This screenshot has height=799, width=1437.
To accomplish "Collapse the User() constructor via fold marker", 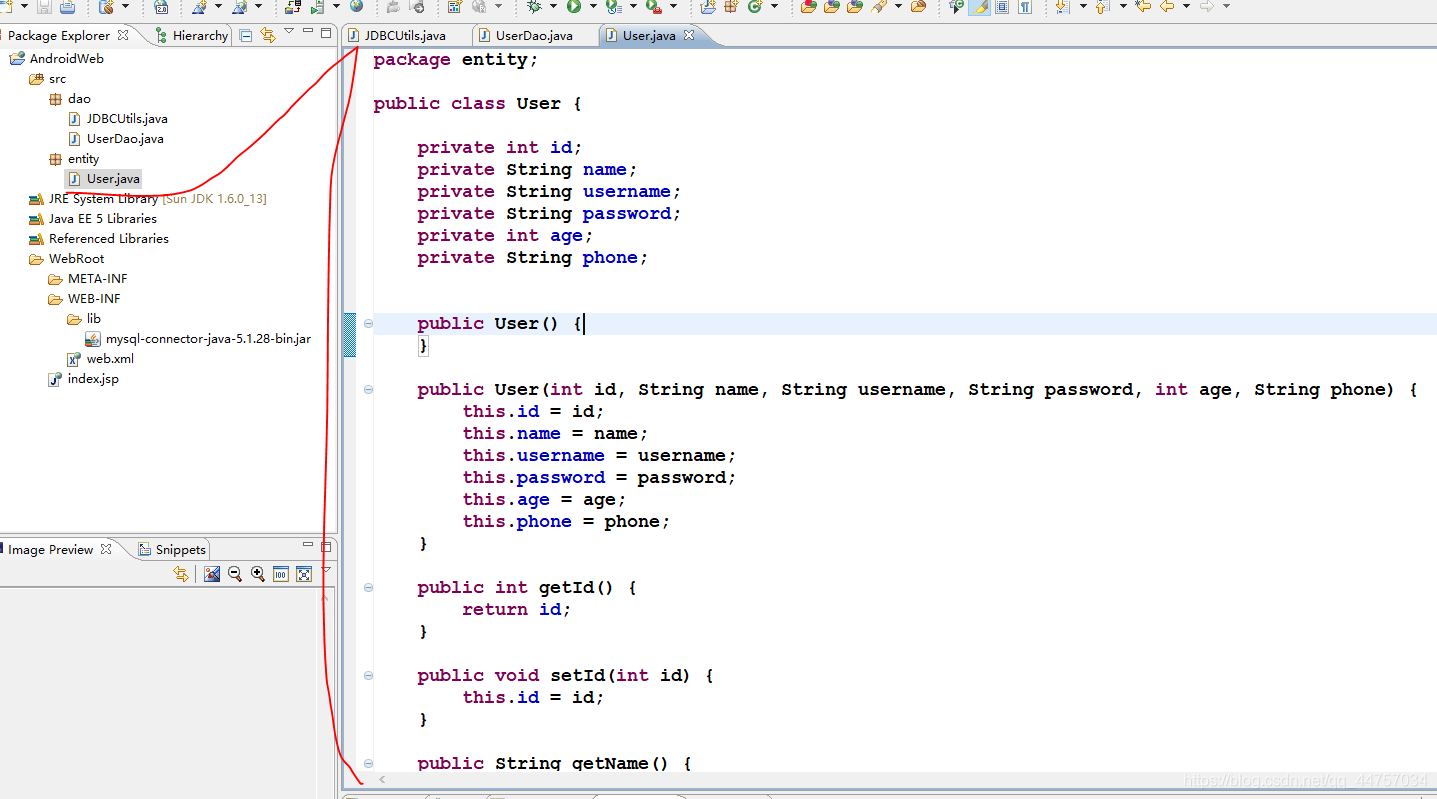I will click(x=368, y=323).
